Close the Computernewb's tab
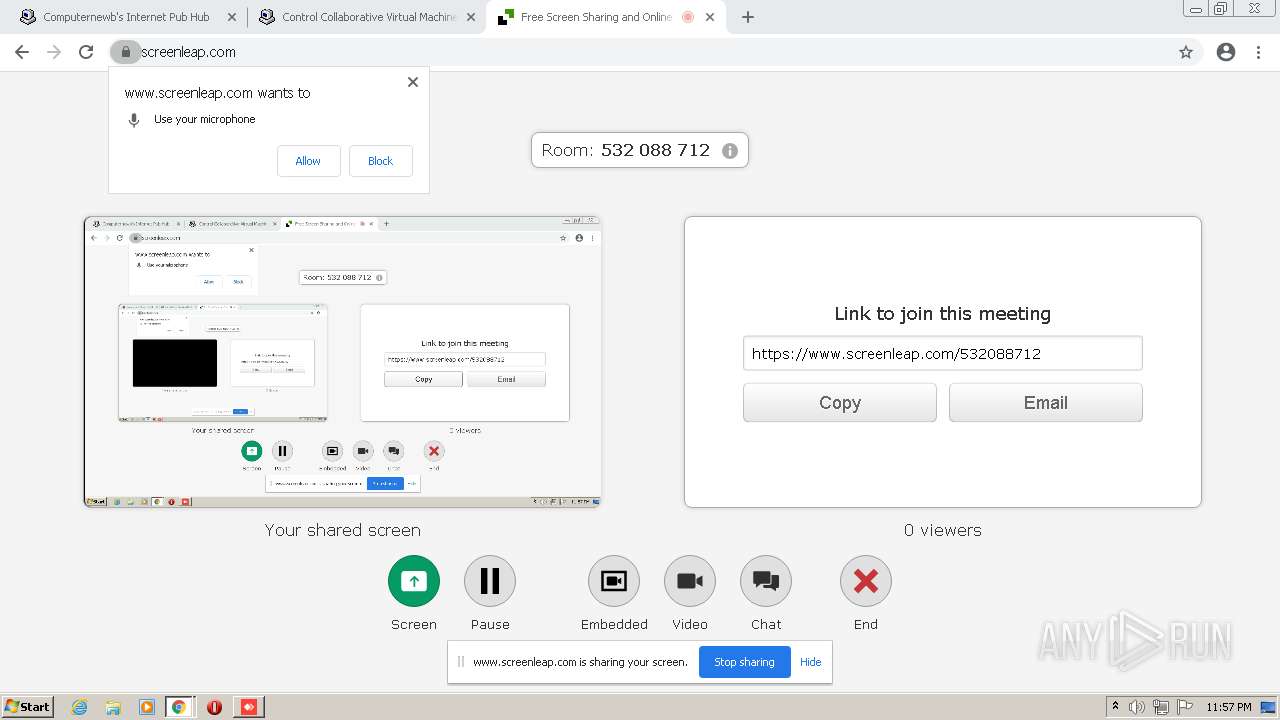Viewport: 1280px width, 720px height. coord(232,17)
